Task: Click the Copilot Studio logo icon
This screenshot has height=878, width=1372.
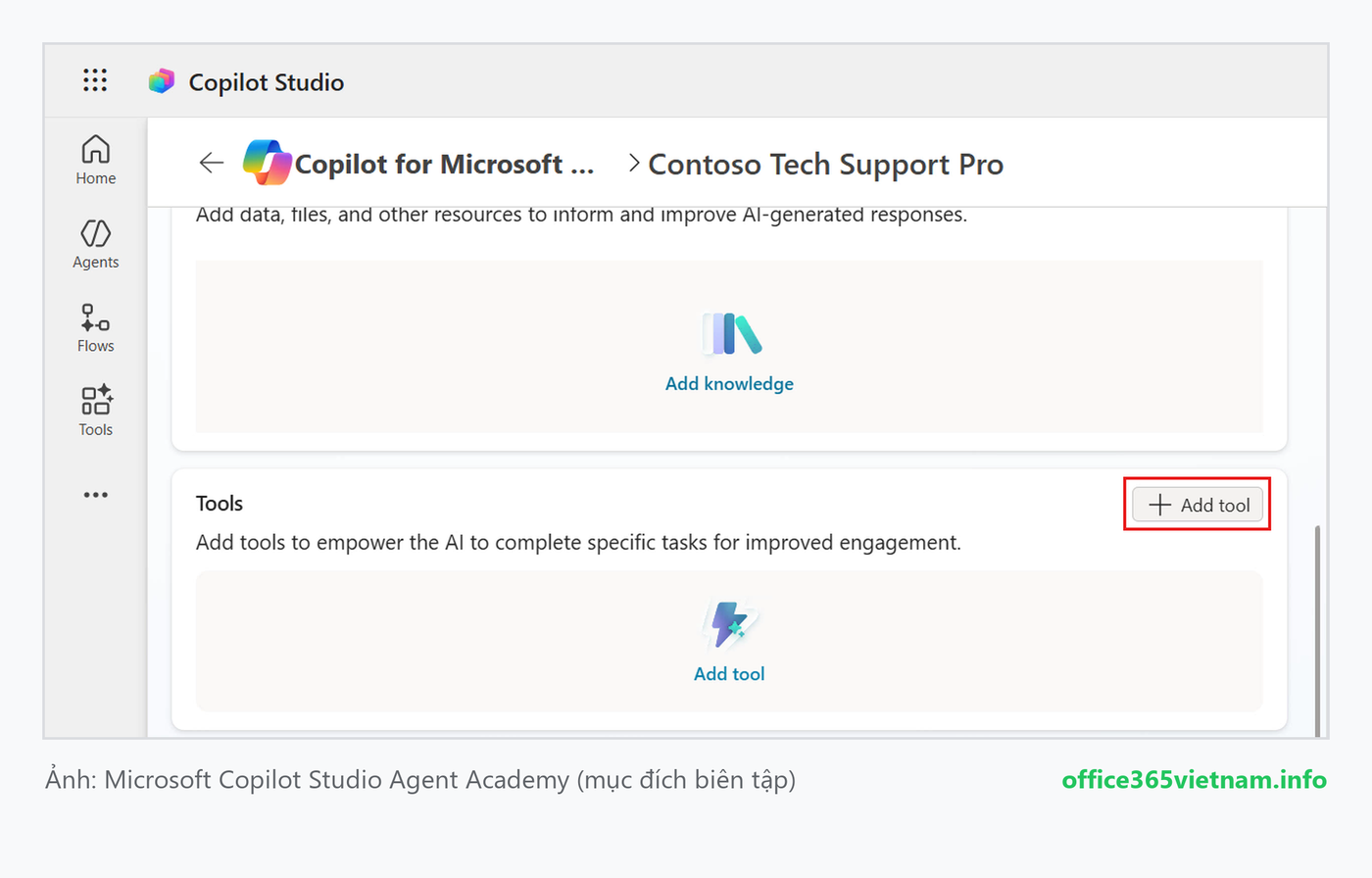Action: click(x=162, y=81)
